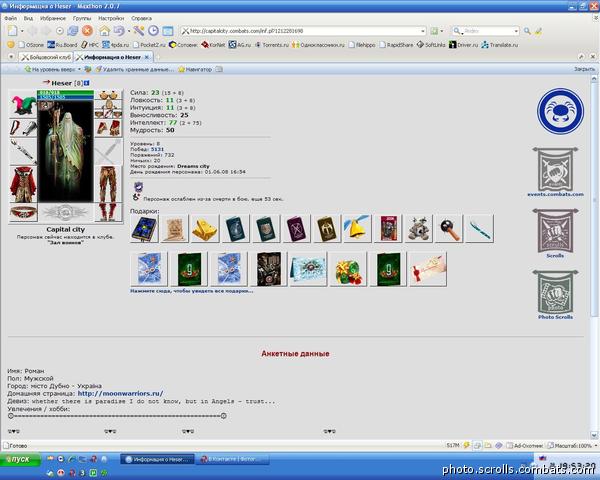Click Удалить хранимые данные button

click(x=134, y=69)
